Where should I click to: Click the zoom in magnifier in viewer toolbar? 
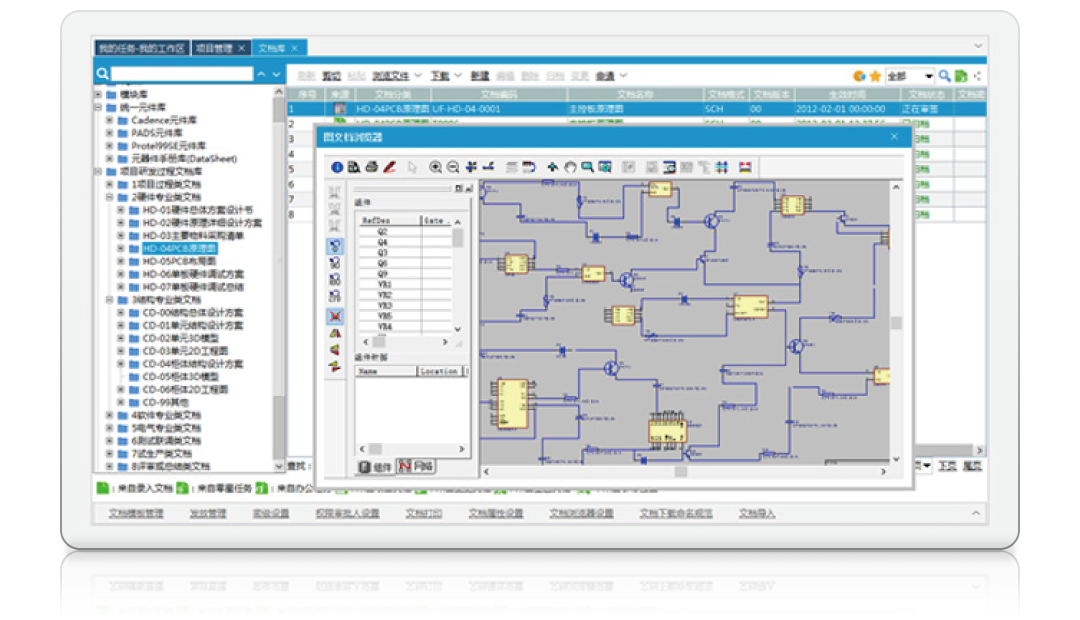point(436,167)
